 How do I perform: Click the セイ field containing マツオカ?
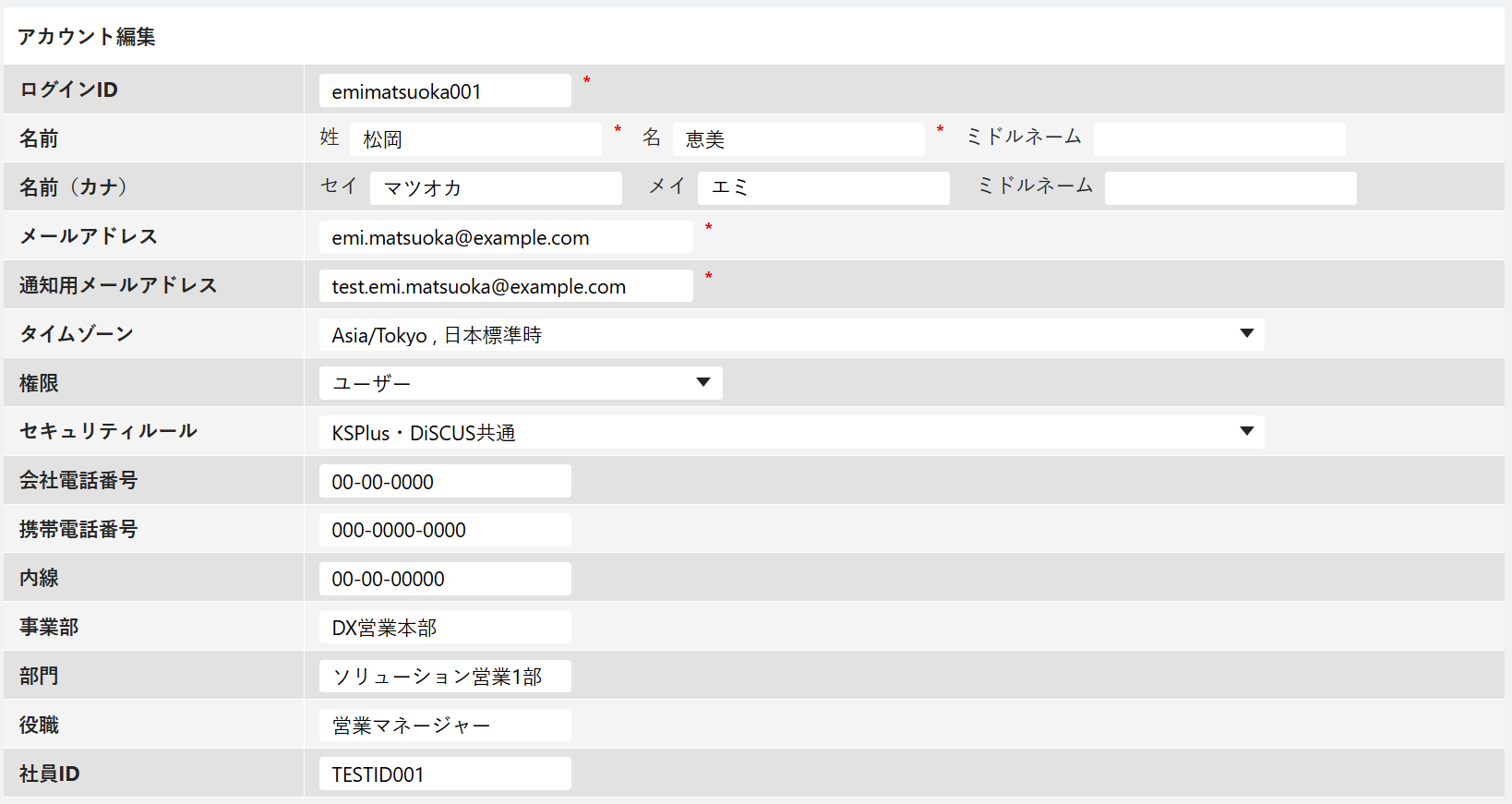[496, 188]
